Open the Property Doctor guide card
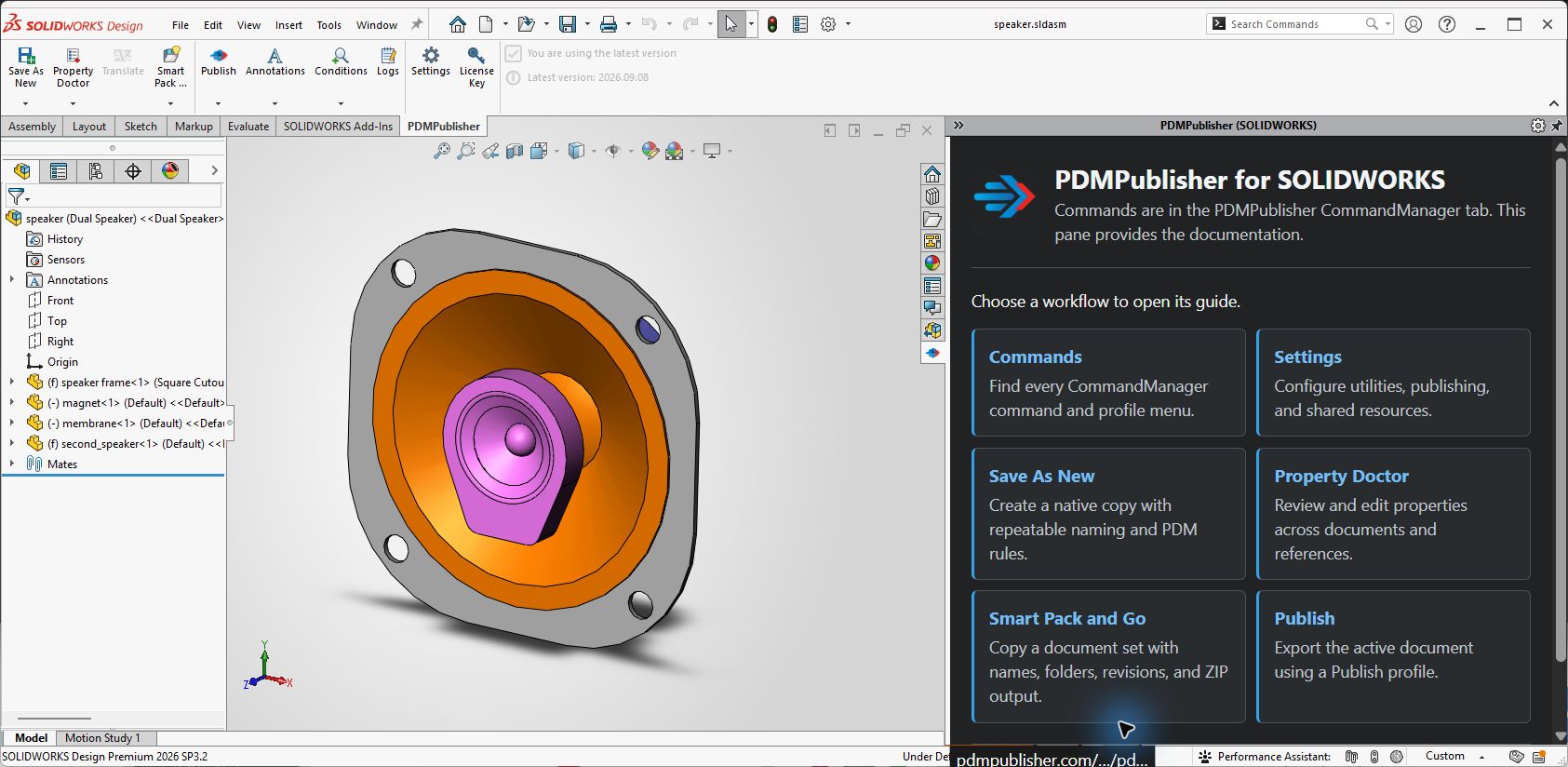 point(1393,514)
